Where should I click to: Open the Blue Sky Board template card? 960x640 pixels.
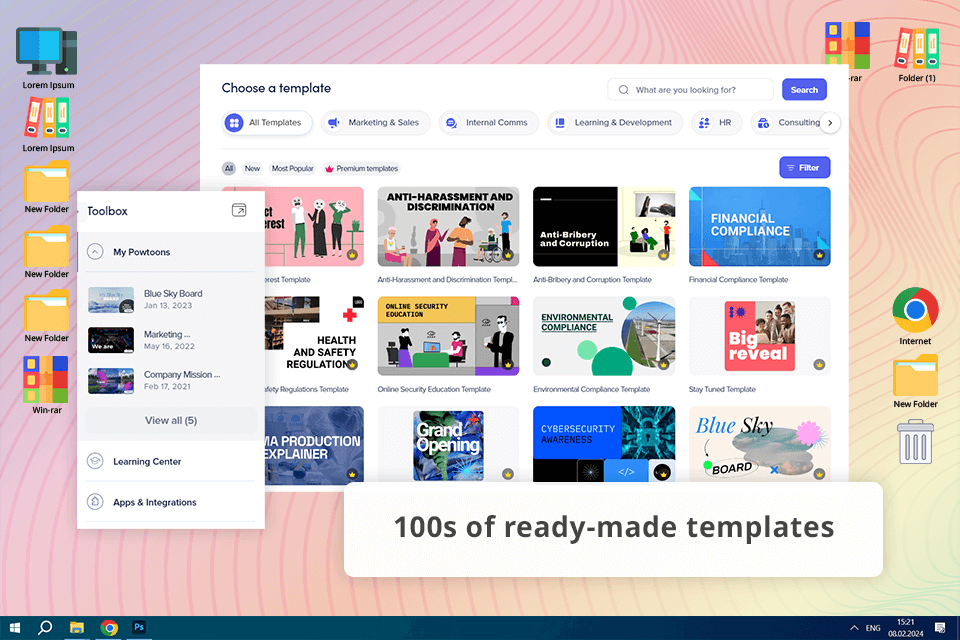(x=760, y=445)
